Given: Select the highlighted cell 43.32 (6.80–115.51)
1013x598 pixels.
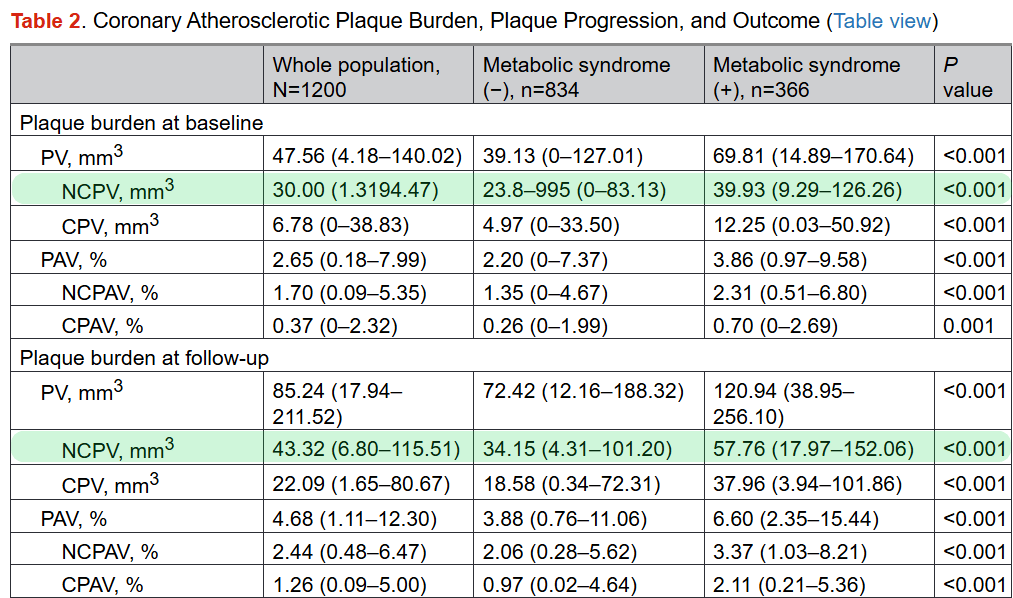Looking at the screenshot, I should point(366,449).
